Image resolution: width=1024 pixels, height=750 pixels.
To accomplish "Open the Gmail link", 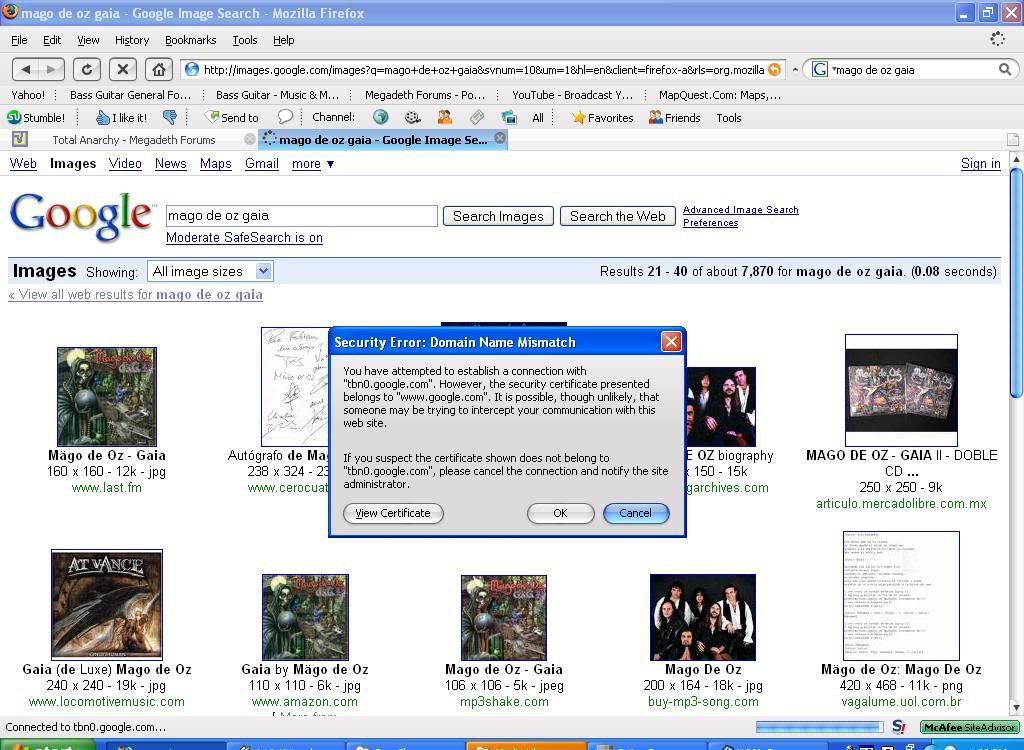I will [x=262, y=163].
